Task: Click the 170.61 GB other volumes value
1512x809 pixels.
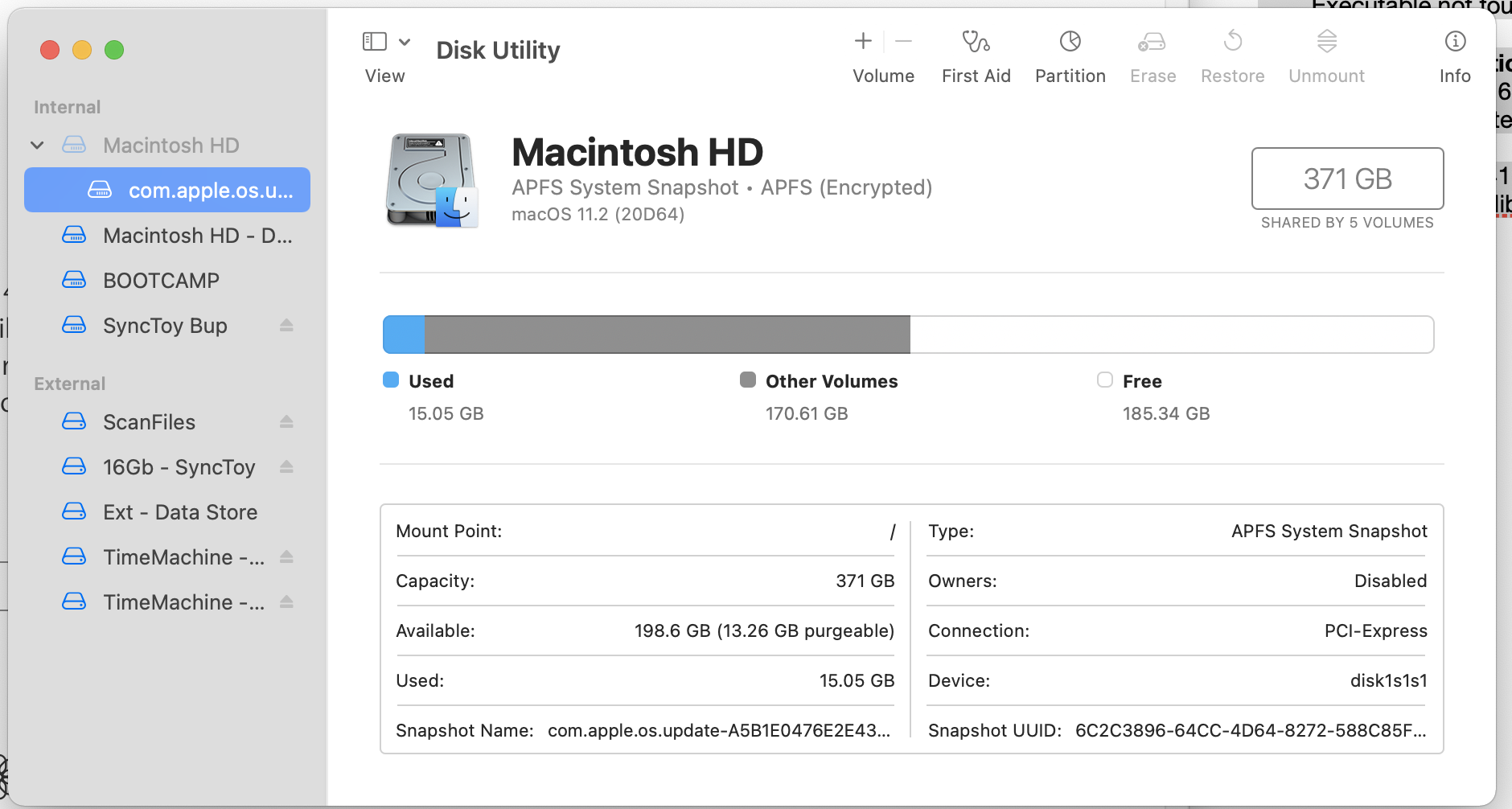Action: point(807,414)
